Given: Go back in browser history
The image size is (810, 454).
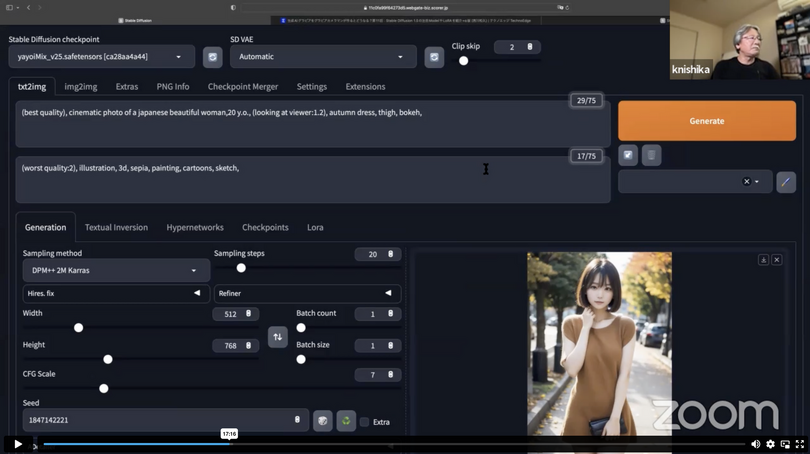Looking at the screenshot, I should tap(28, 8).
